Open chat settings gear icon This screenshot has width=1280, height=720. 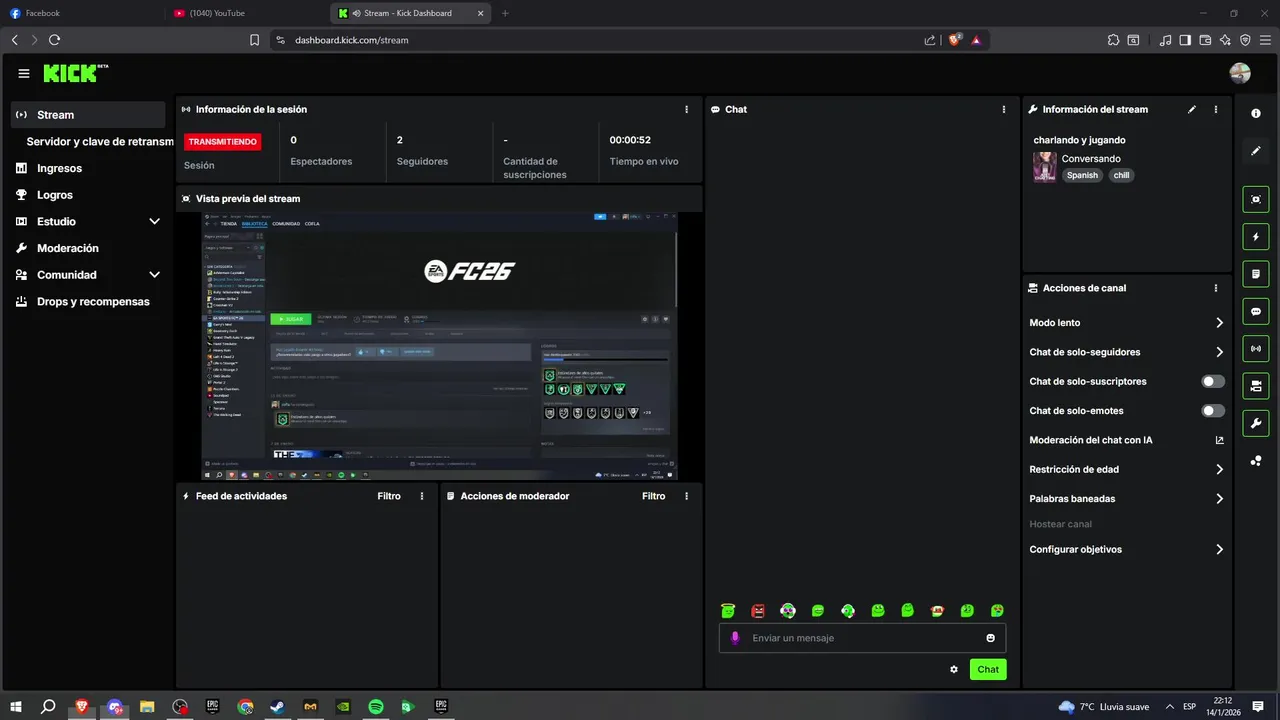(954, 669)
